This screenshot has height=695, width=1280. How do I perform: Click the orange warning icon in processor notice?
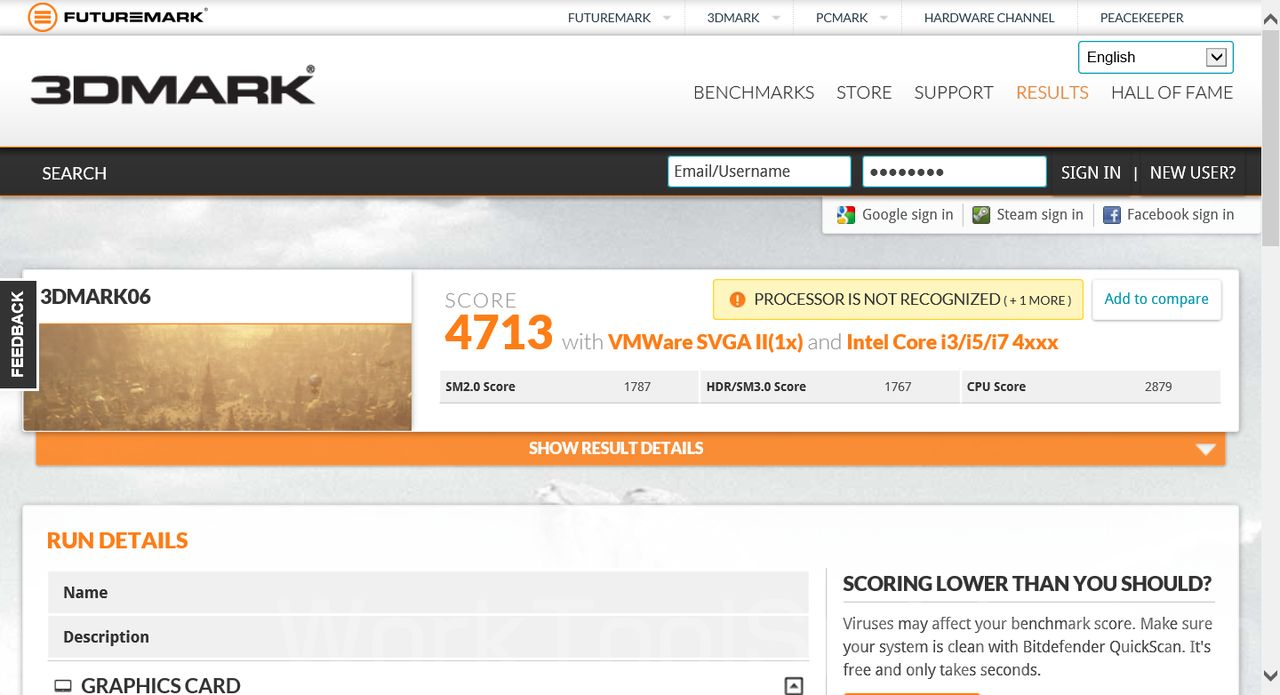[738, 299]
